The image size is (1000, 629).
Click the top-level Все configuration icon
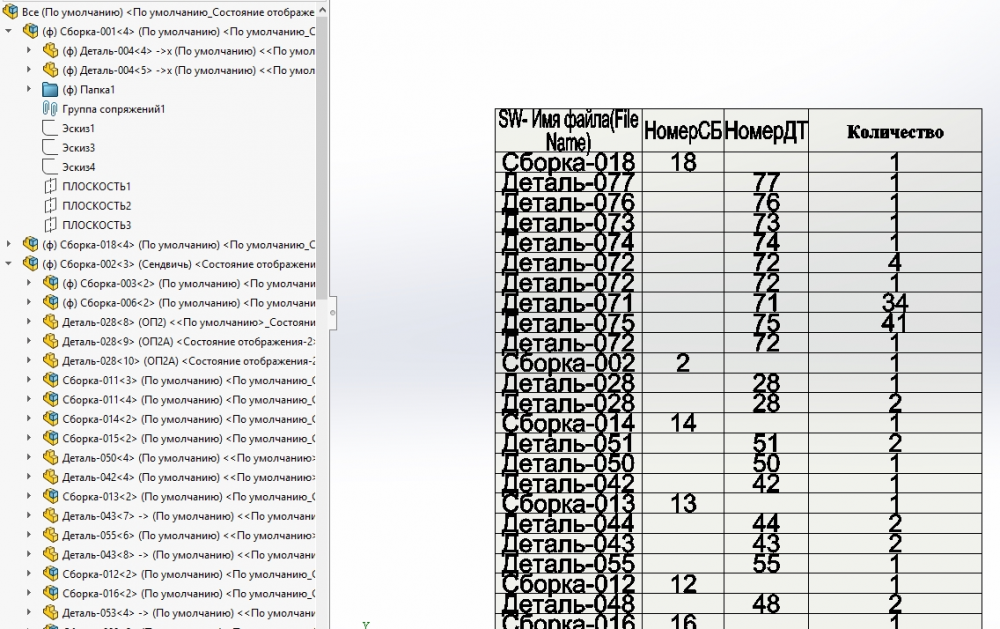11,12
